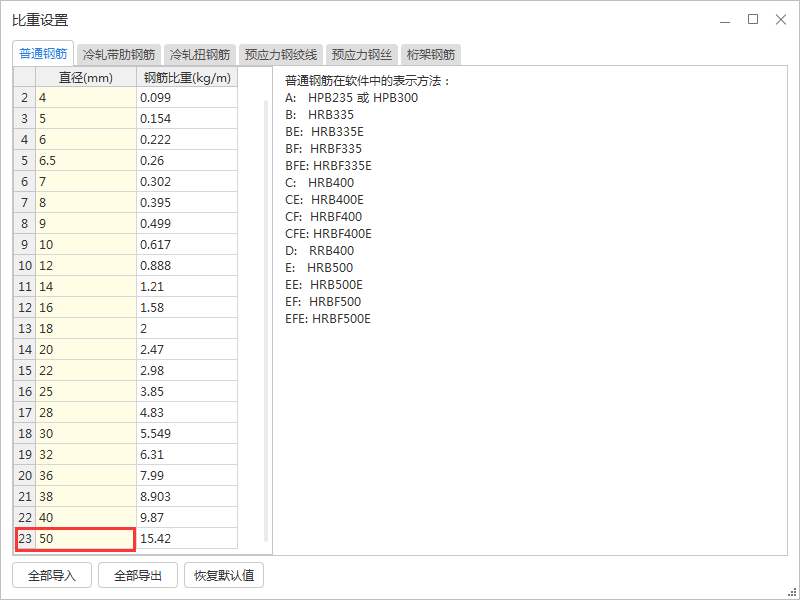Click the weight value 0.499

click(x=187, y=223)
